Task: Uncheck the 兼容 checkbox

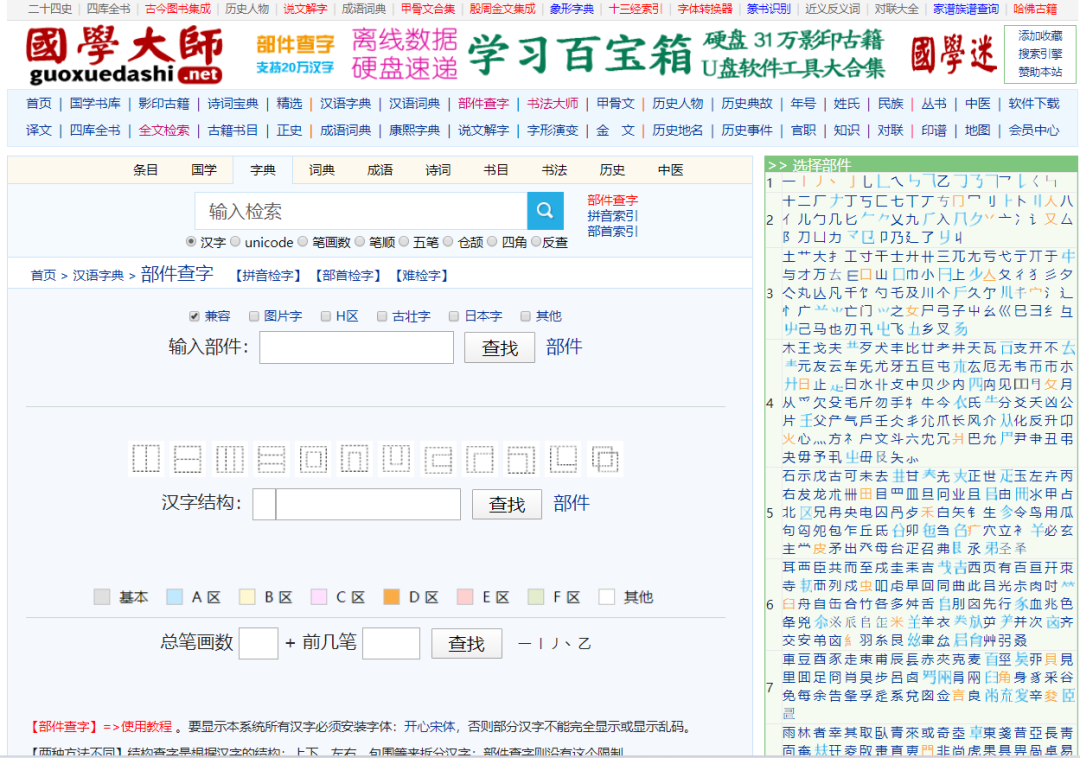Action: click(195, 315)
